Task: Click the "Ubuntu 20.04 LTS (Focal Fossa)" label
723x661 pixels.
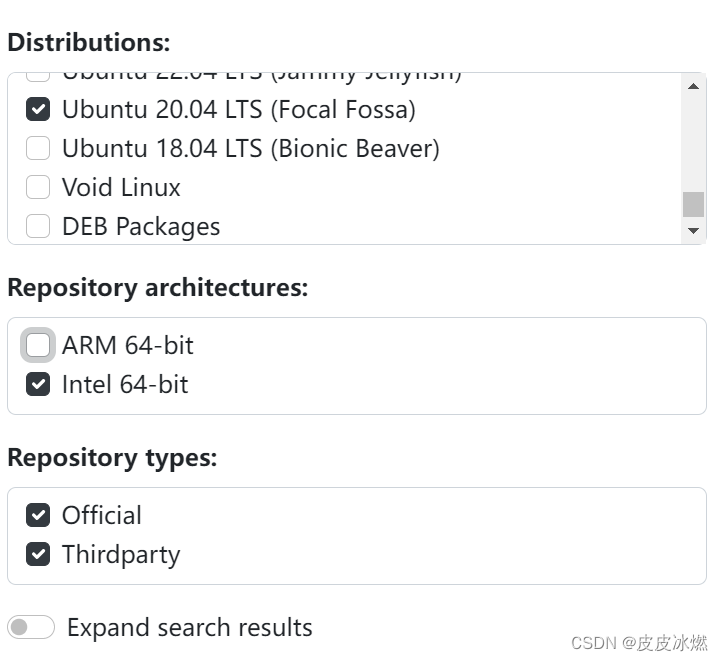Action: tap(238, 109)
